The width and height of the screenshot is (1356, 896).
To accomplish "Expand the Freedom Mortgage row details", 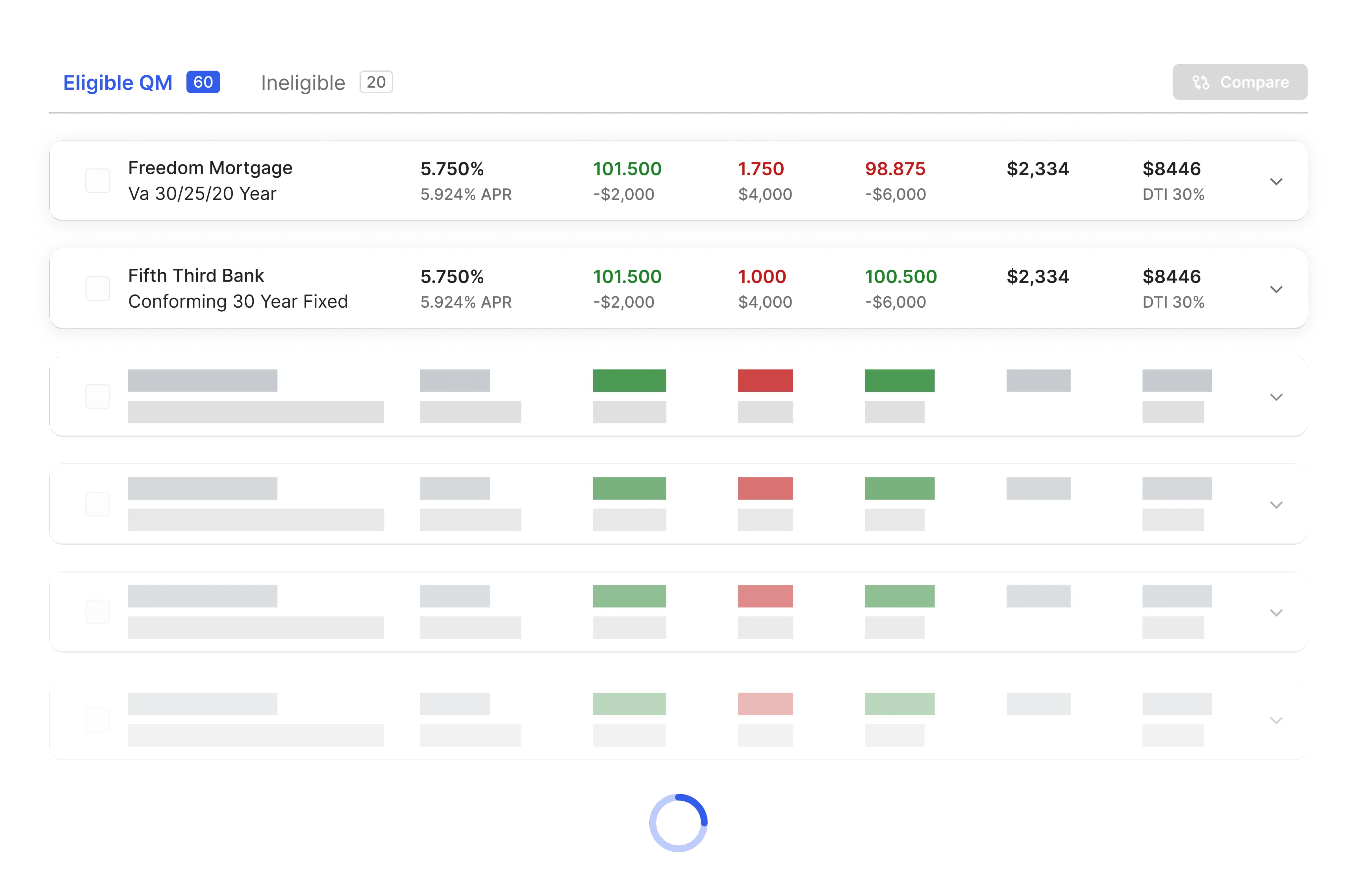I will click(x=1276, y=182).
